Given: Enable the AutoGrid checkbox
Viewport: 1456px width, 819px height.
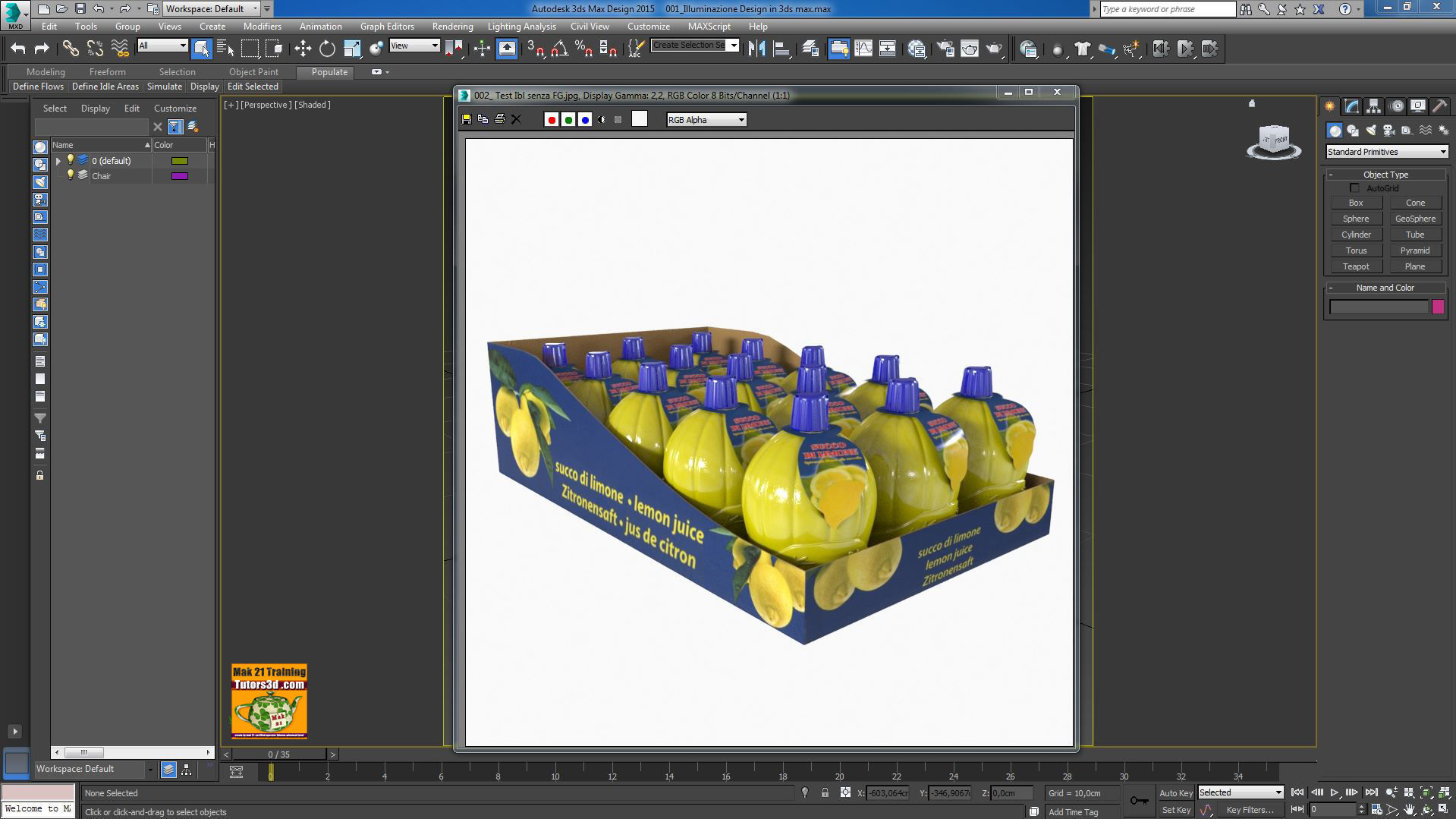Looking at the screenshot, I should click(1354, 188).
